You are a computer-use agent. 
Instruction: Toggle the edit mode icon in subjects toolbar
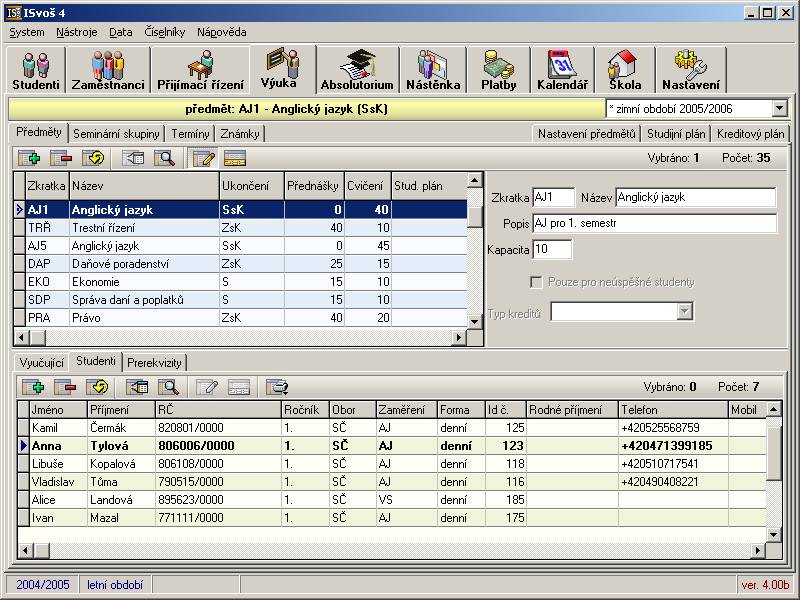pyautogui.click(x=204, y=158)
